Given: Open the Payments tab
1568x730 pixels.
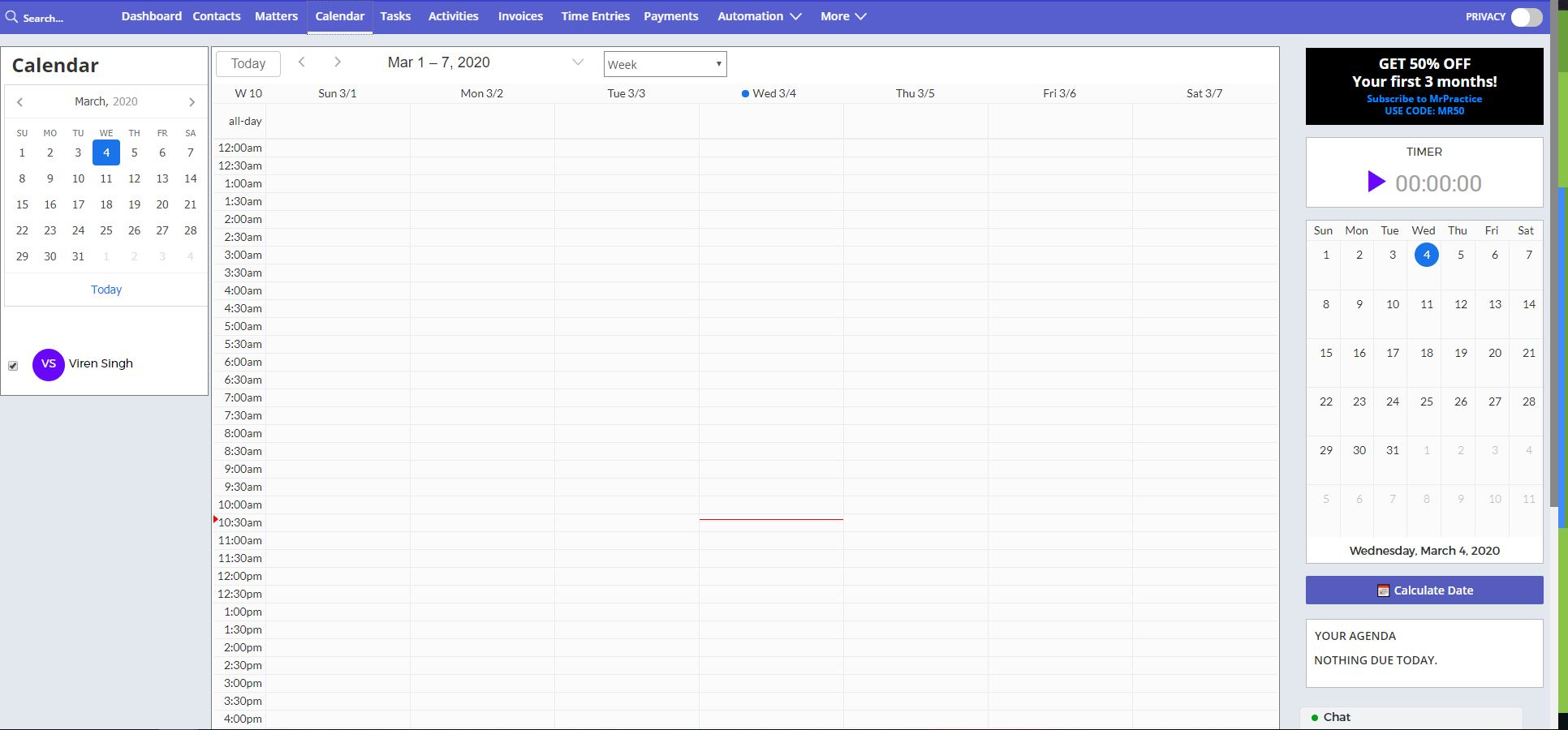Looking at the screenshot, I should tap(671, 16).
